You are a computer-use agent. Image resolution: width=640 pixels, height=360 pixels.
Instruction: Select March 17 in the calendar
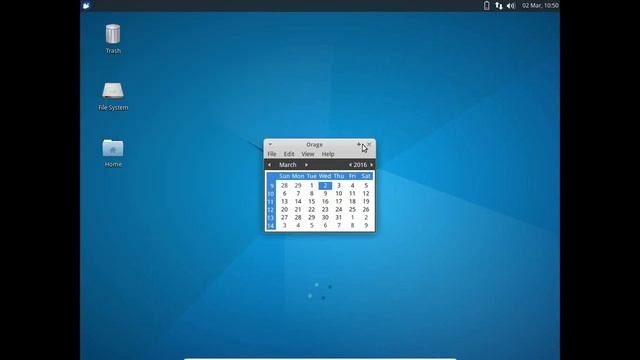[x=339, y=201]
